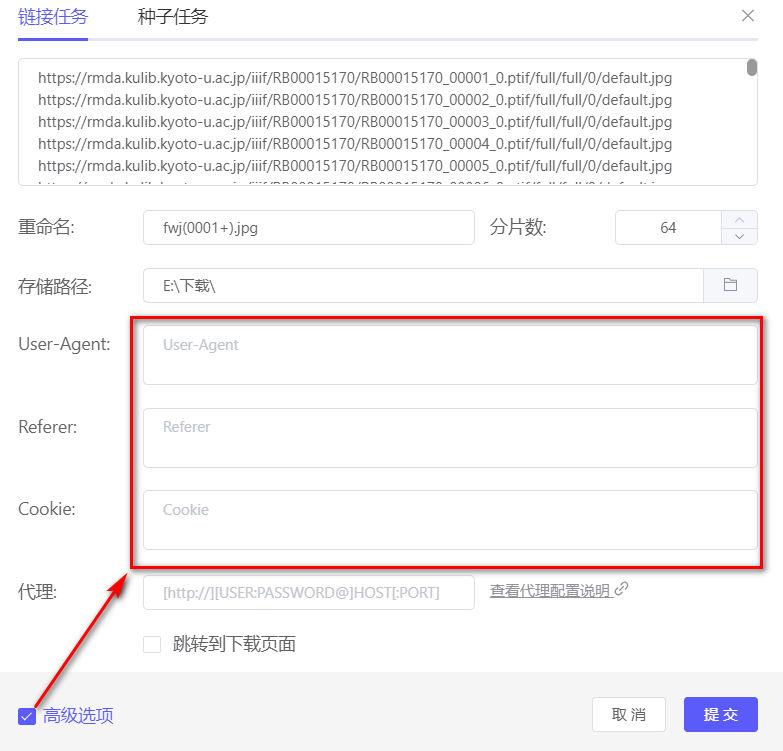The width and height of the screenshot is (783, 751).
Task: Click the Referer text box
Action: (x=450, y=437)
